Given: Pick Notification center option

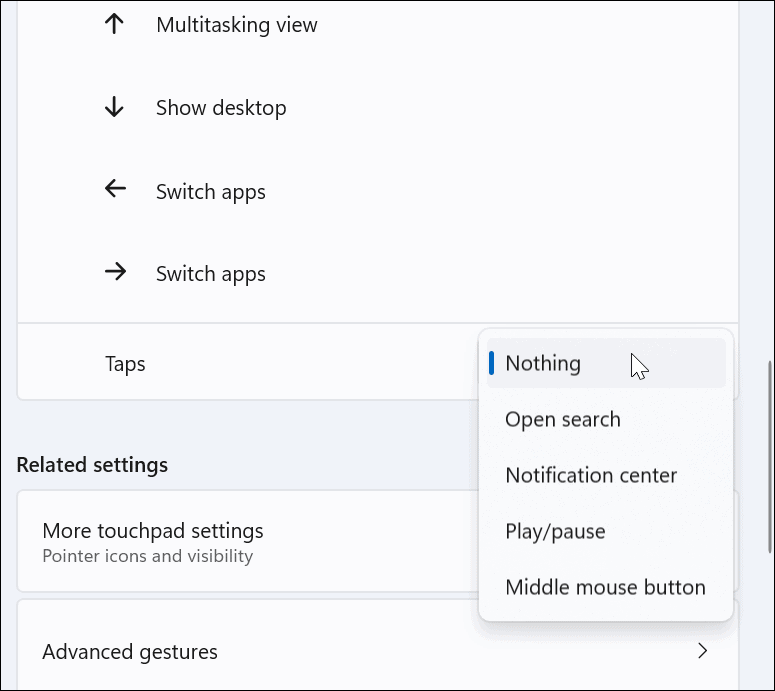Looking at the screenshot, I should pos(591,476).
